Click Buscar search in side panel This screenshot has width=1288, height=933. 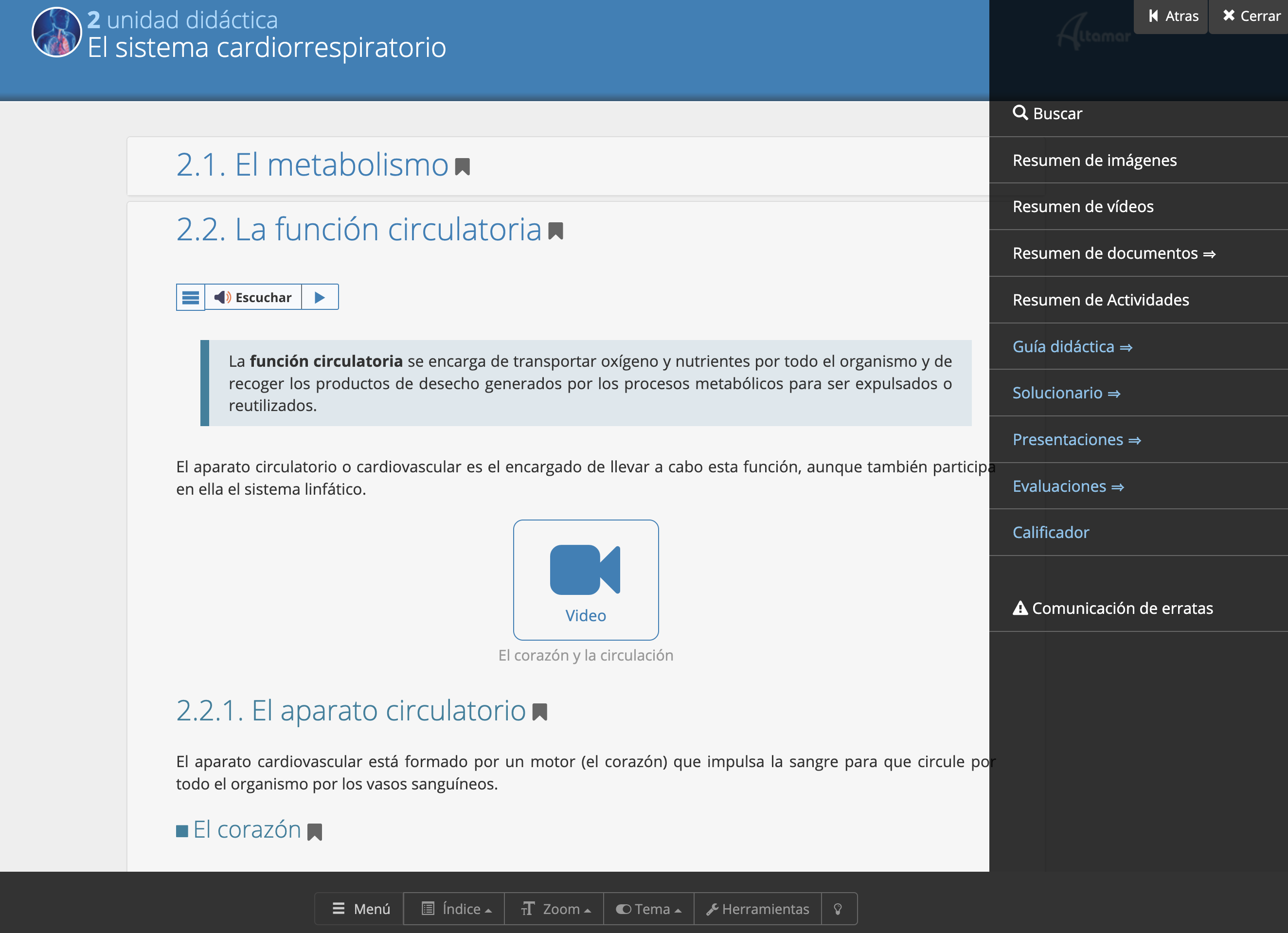point(1048,113)
